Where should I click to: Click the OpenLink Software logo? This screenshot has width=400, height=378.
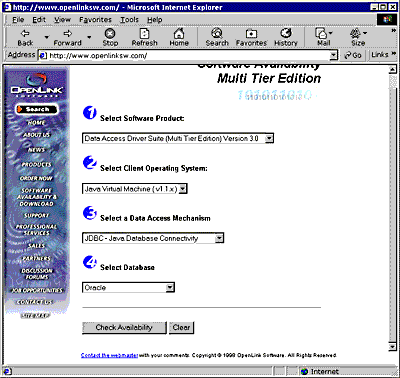[x=36, y=85]
